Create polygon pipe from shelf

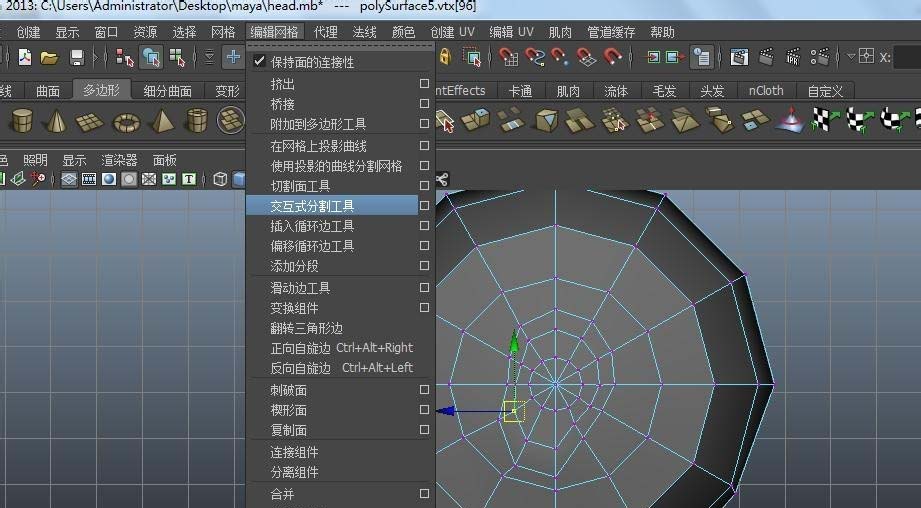point(196,120)
